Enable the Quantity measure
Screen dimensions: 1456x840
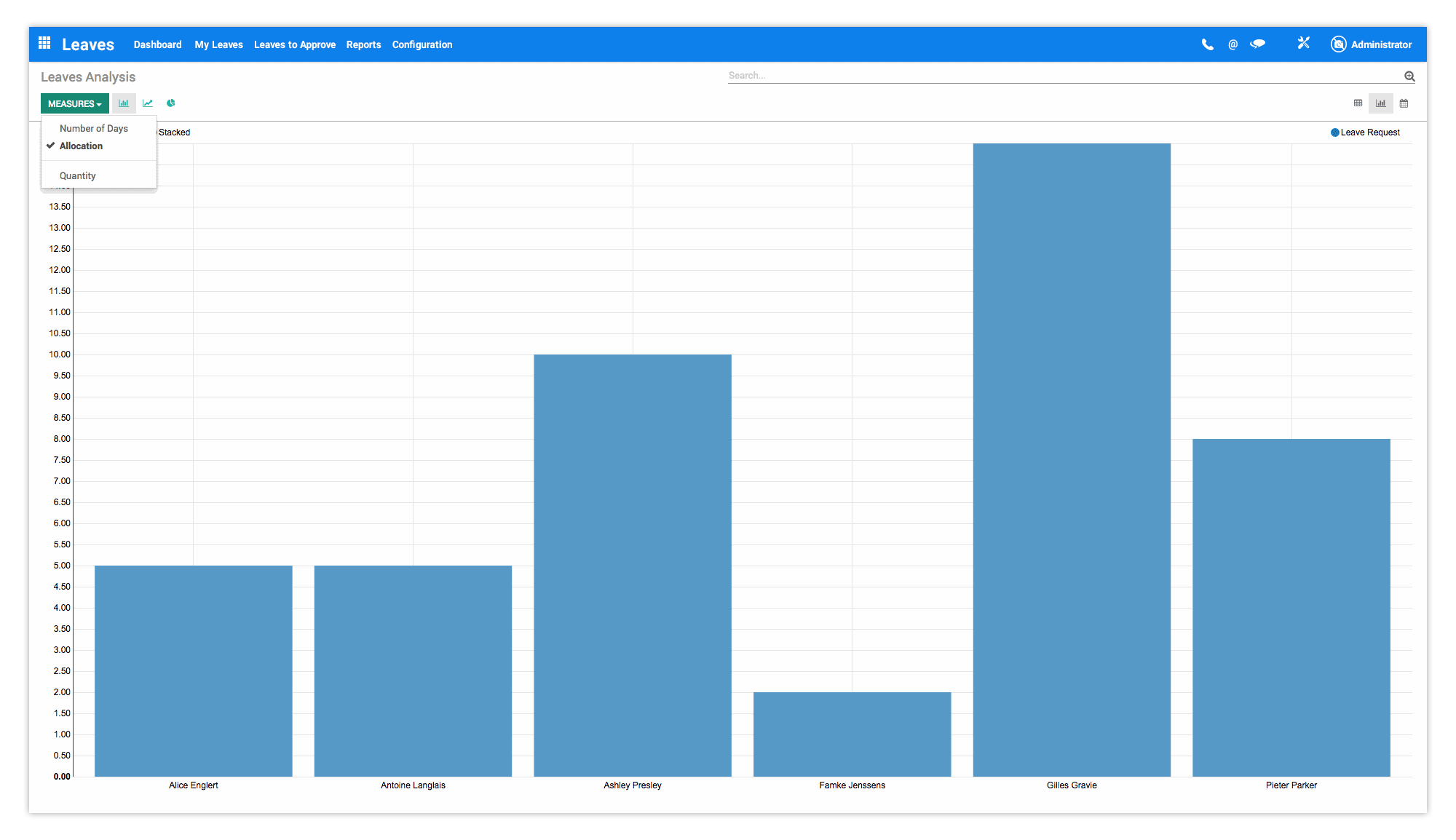(77, 176)
